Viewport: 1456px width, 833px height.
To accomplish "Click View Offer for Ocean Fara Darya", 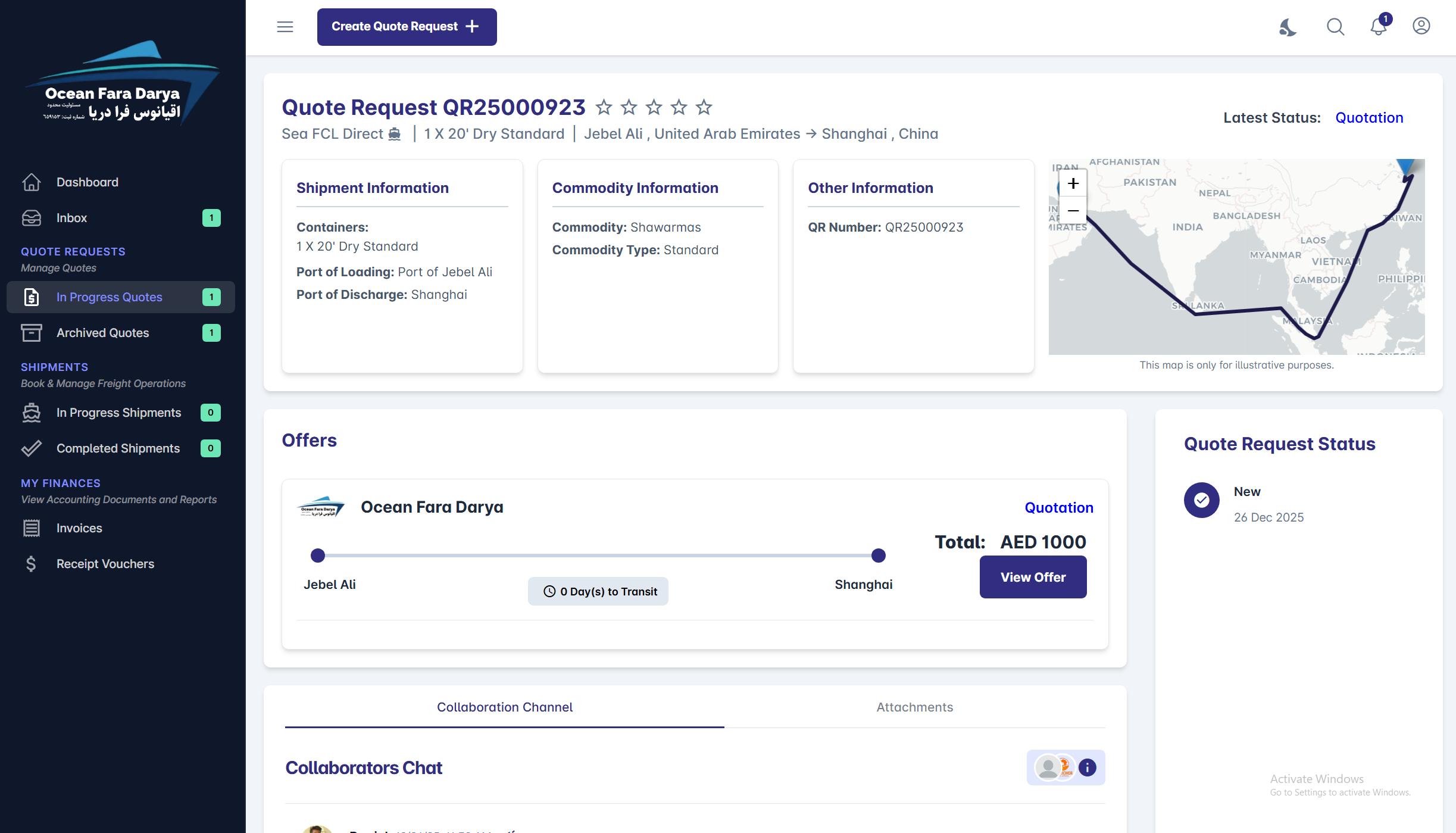I will point(1033,576).
